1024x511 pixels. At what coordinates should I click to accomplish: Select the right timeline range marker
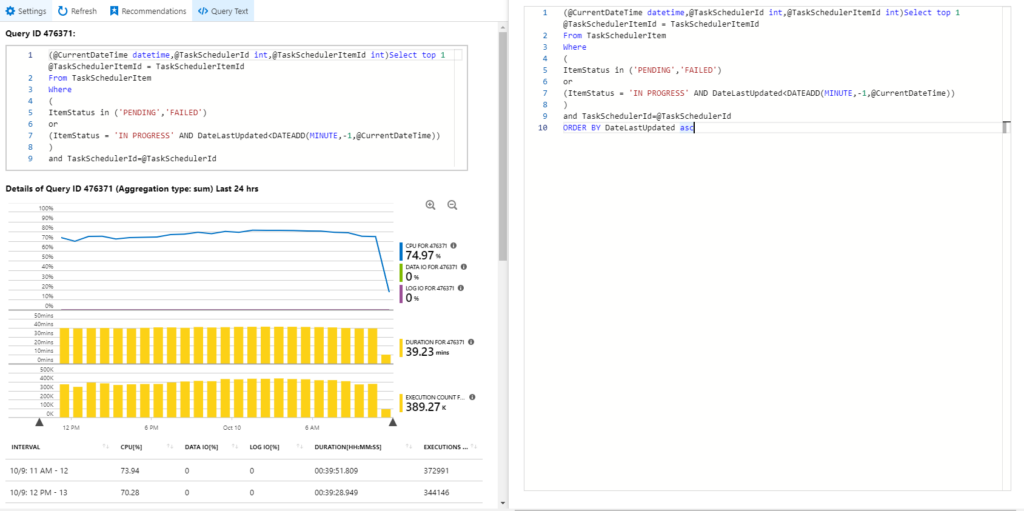[x=392, y=422]
